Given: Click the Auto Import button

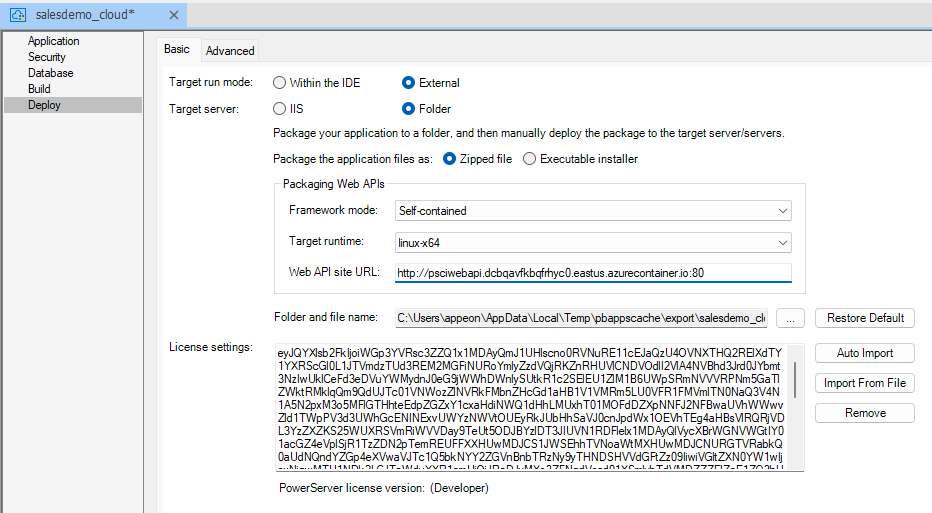Looking at the screenshot, I should click(865, 353).
